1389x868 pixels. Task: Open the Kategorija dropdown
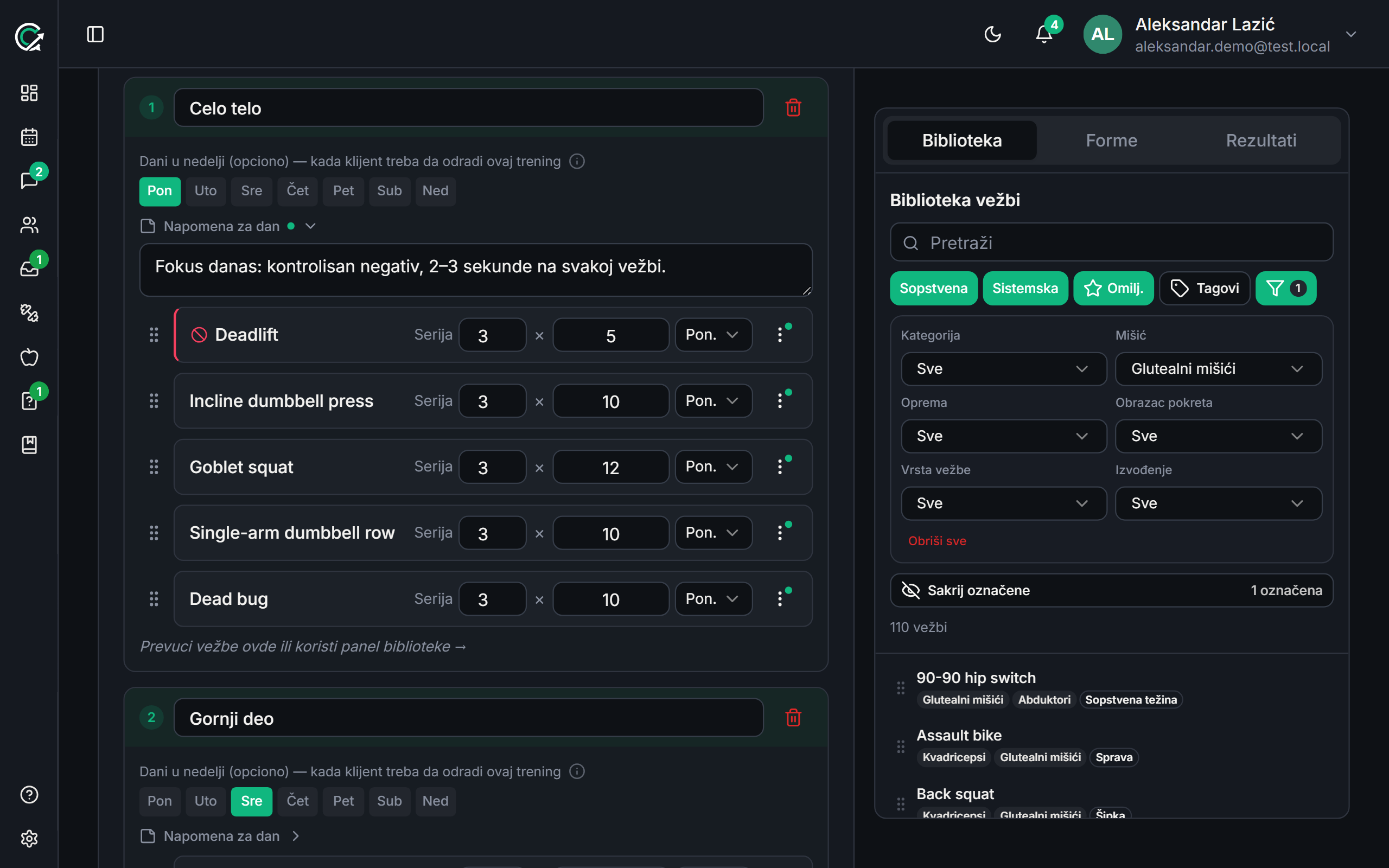(x=1003, y=368)
